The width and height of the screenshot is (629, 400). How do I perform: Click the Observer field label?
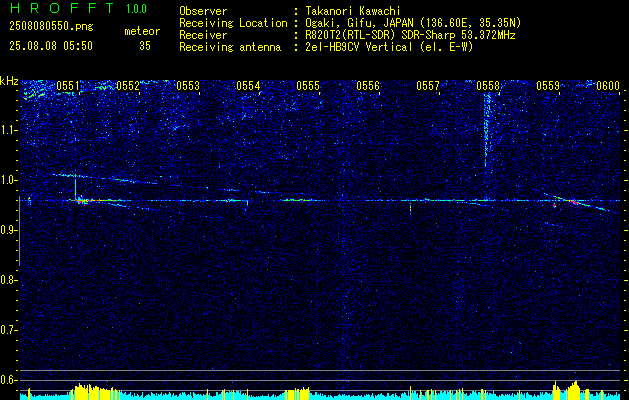pyautogui.click(x=203, y=11)
